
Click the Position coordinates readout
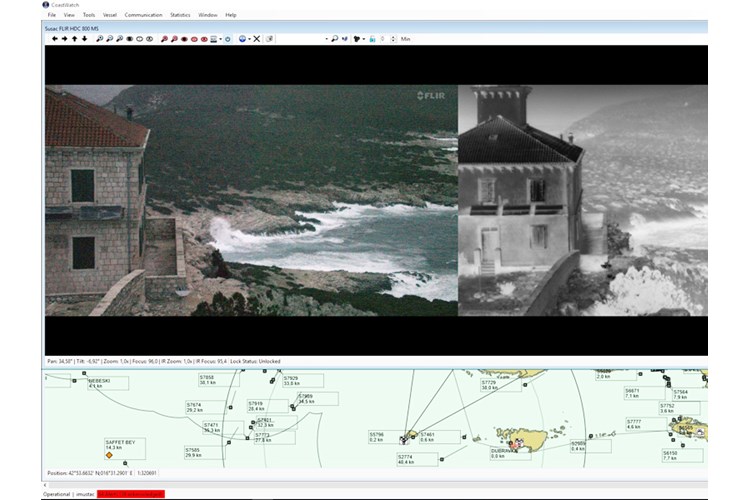90,473
